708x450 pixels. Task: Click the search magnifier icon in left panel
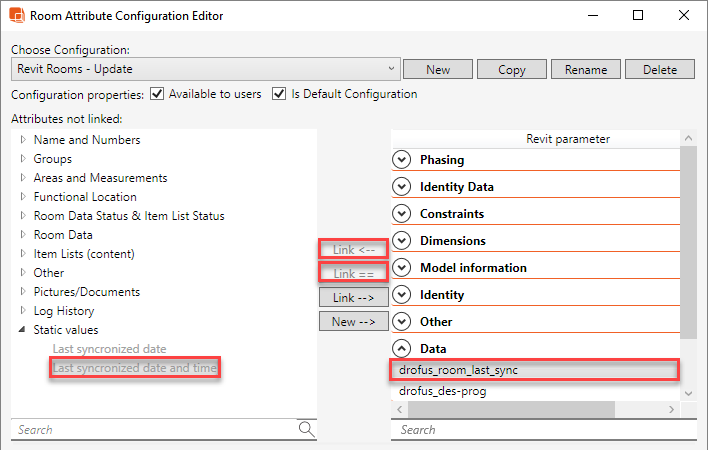pos(306,429)
